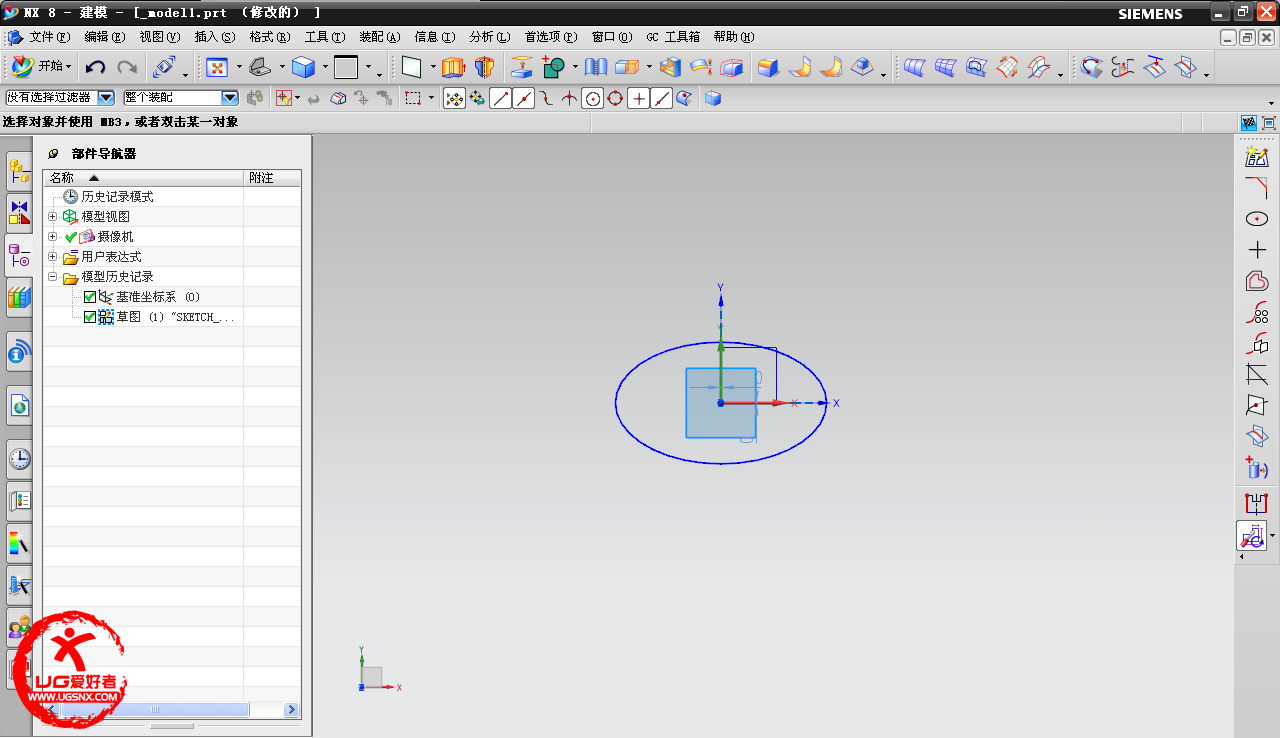
Task: Click the rectangle selection icon
Action: click(x=413, y=98)
